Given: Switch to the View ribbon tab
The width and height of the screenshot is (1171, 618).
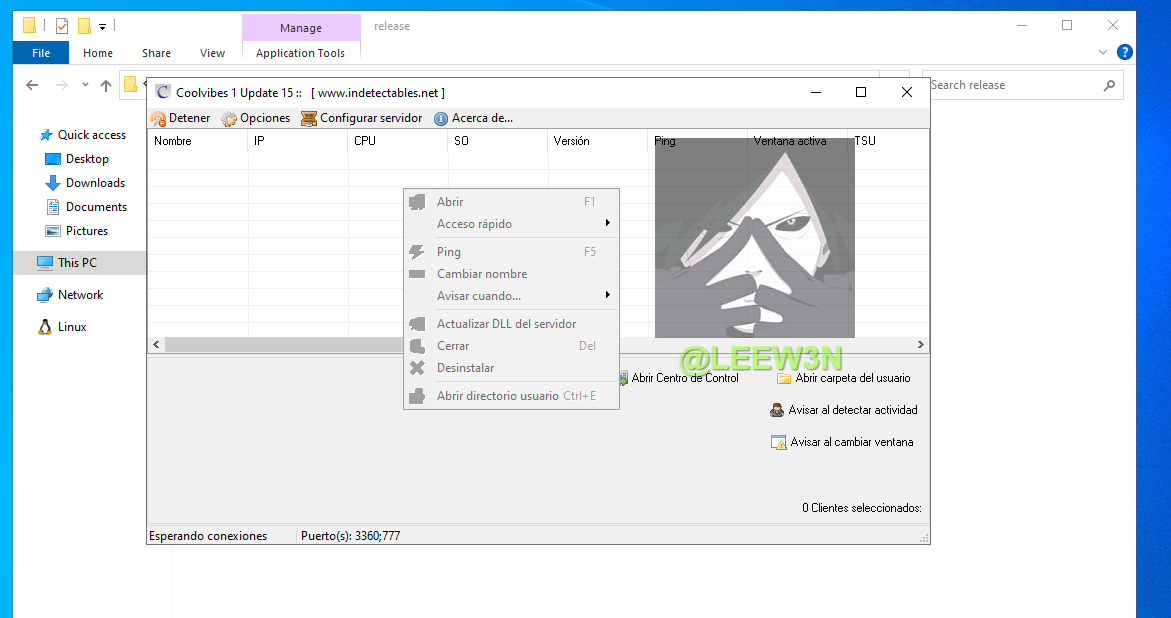Looking at the screenshot, I should coord(212,53).
